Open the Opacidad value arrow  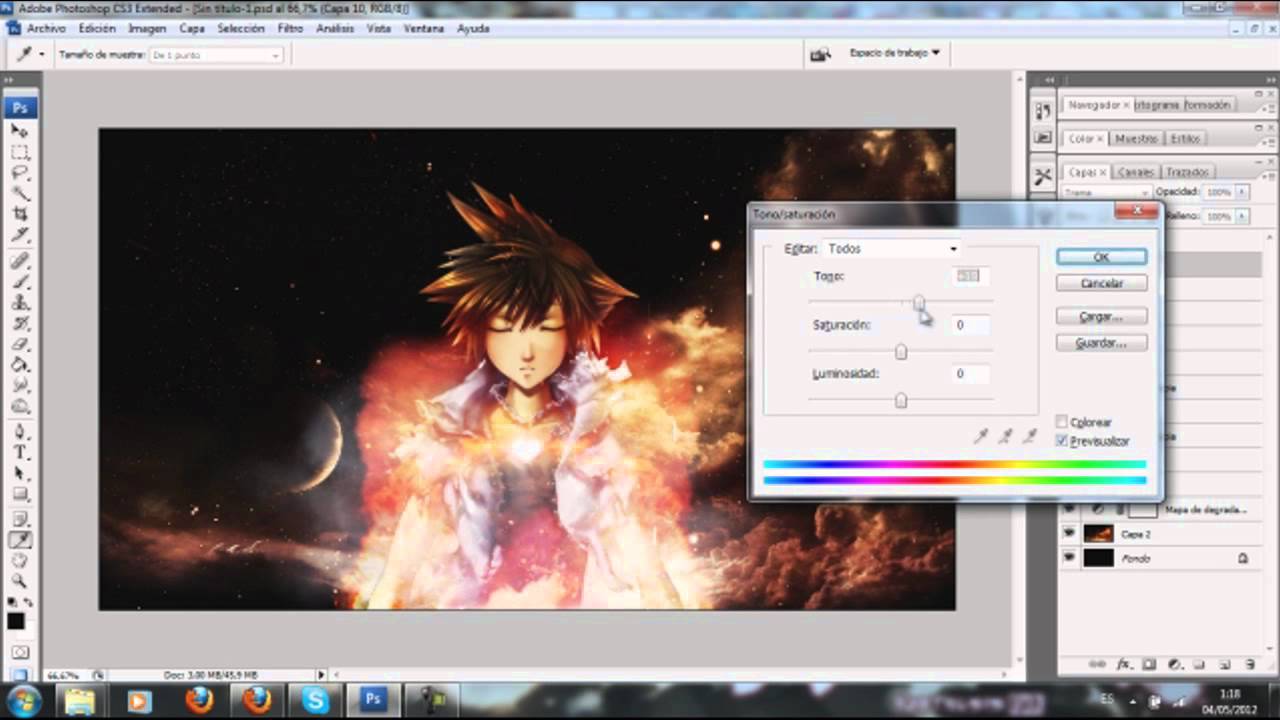[1243, 191]
